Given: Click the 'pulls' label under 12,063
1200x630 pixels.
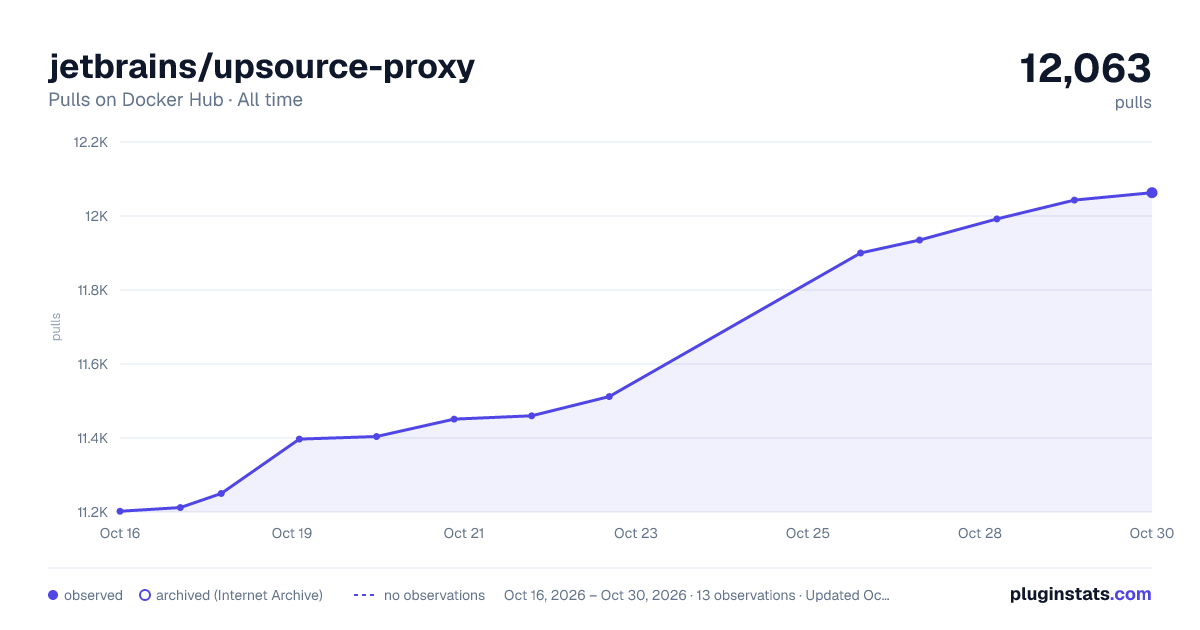Looking at the screenshot, I should coord(1133,103).
